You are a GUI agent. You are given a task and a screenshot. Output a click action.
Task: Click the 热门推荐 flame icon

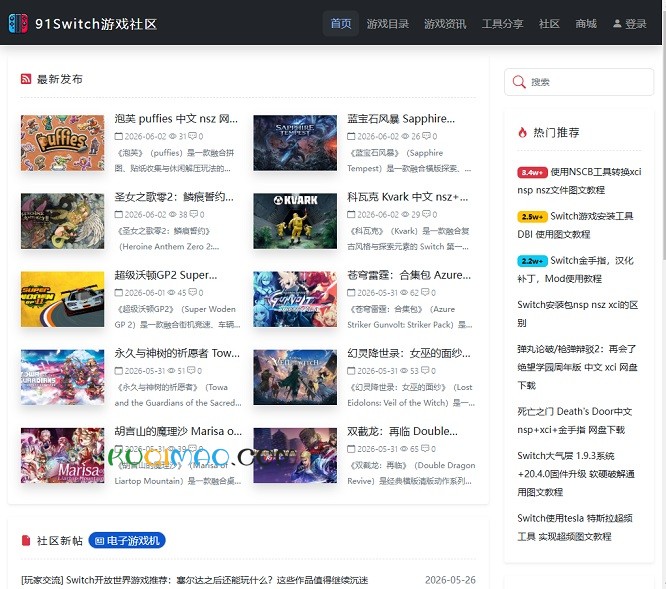tap(522, 132)
